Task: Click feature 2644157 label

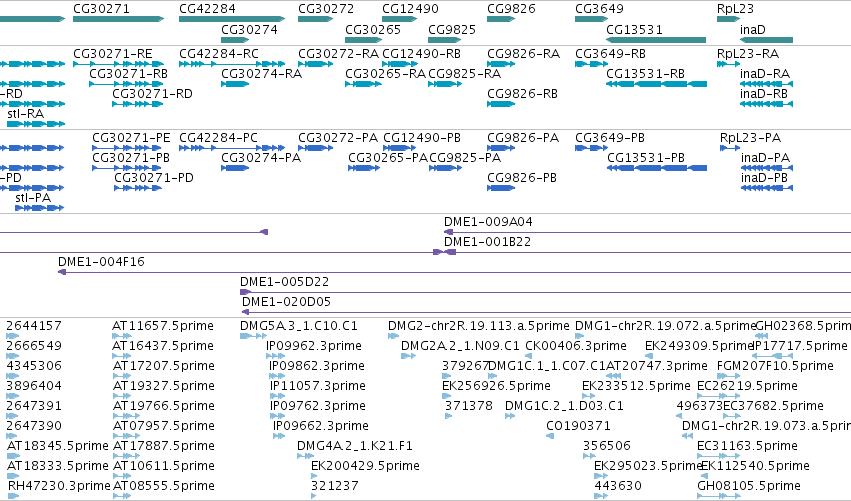Action: point(34,326)
